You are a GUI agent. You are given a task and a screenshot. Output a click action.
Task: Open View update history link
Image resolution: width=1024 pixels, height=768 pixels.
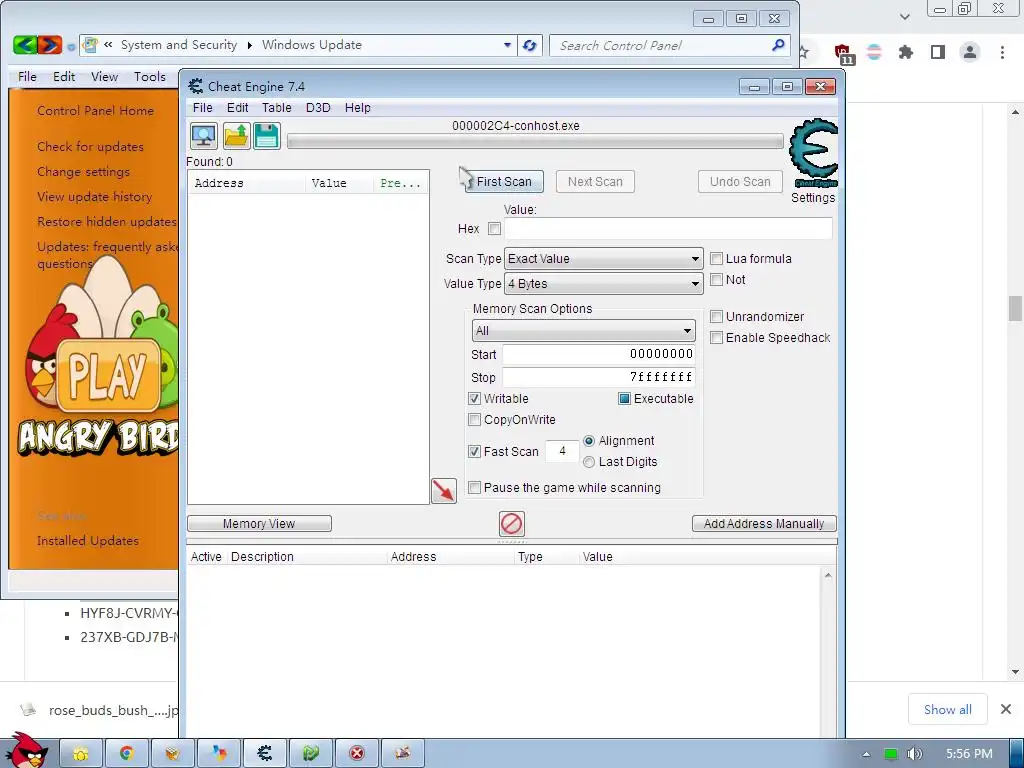pyautogui.click(x=95, y=197)
